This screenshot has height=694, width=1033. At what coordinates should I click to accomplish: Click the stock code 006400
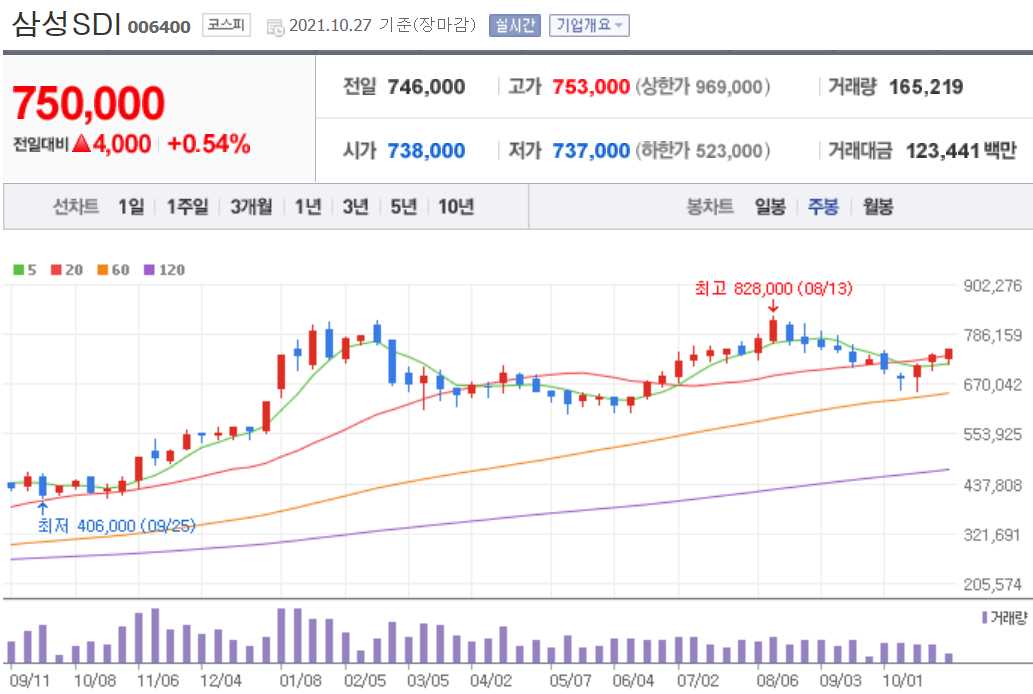(159, 27)
